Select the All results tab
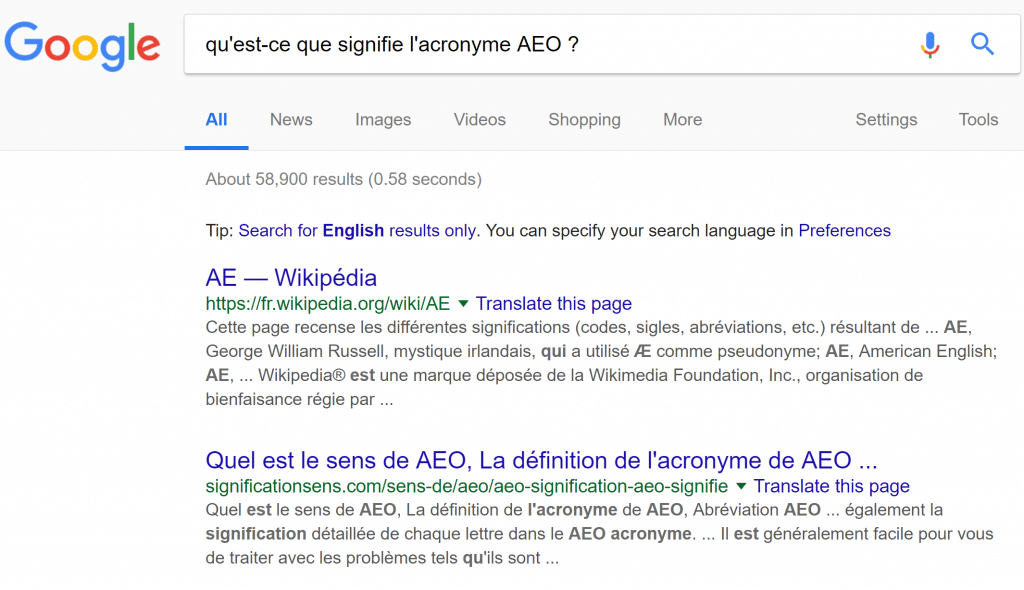This screenshot has height=590, width=1024. pos(216,120)
